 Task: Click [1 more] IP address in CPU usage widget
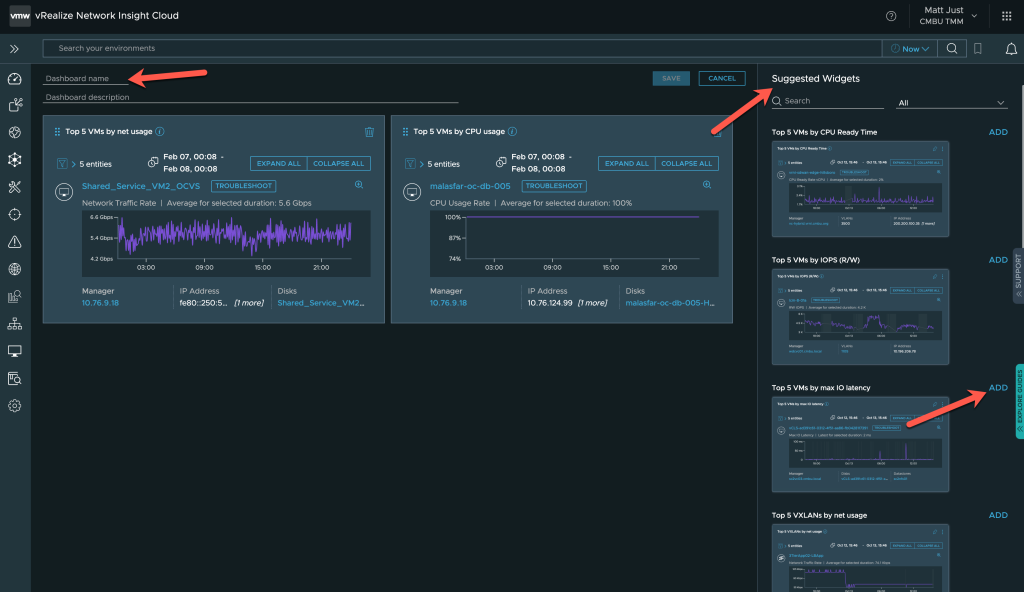coord(592,303)
